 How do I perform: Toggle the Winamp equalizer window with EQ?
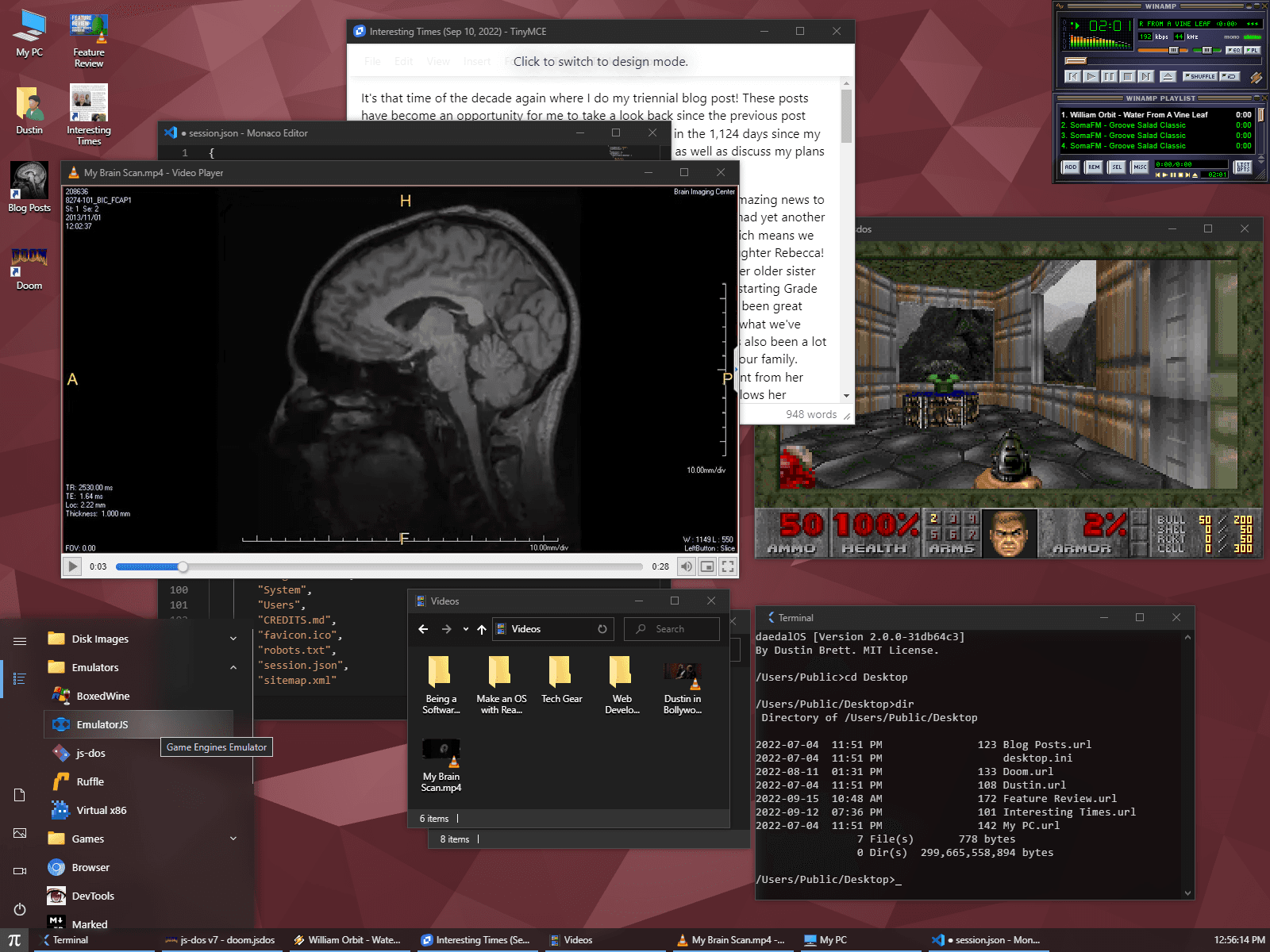[1233, 50]
